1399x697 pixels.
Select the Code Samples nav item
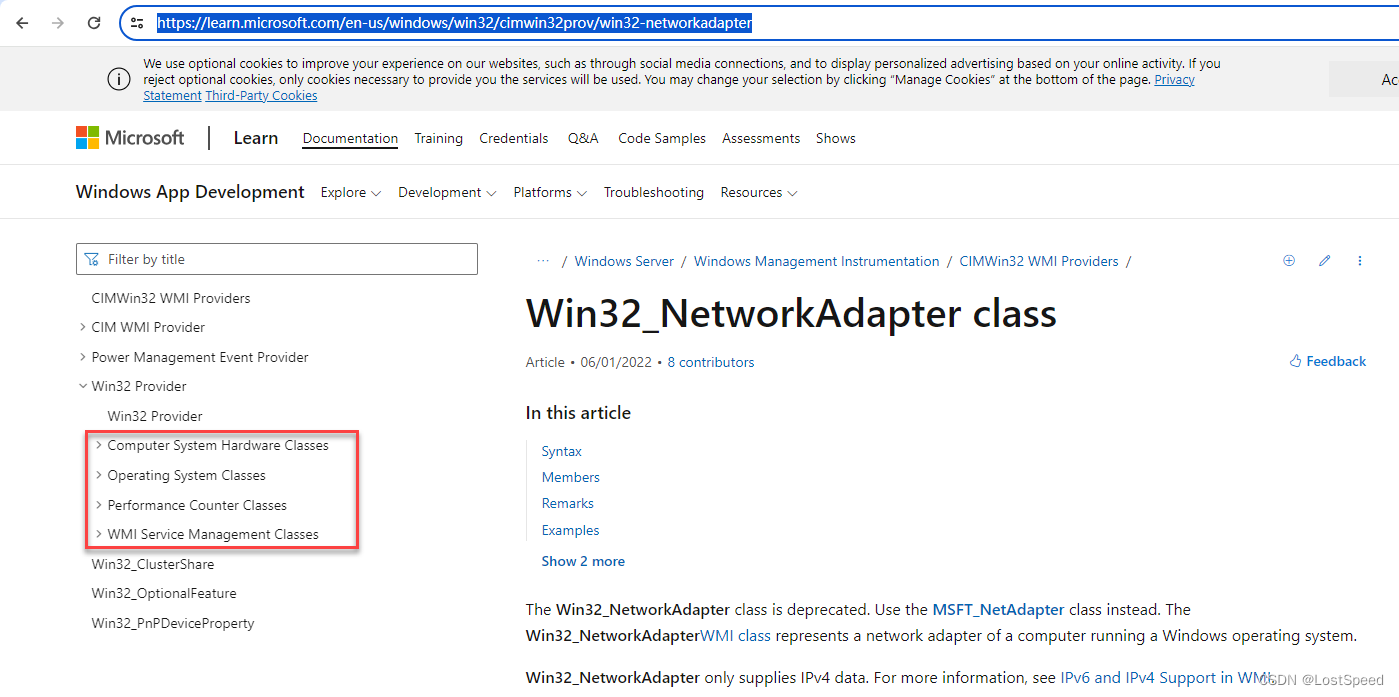pos(662,138)
